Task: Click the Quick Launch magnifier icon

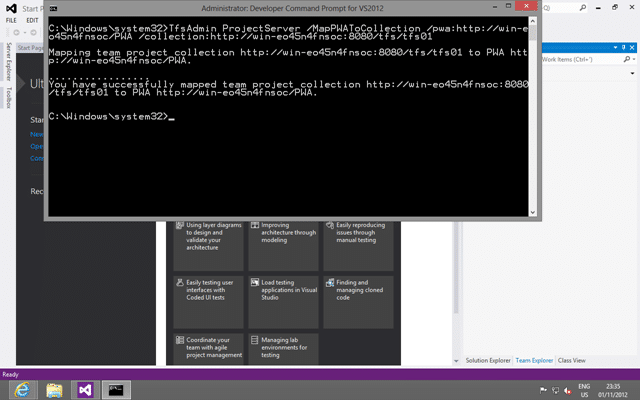Action: (x=583, y=8)
